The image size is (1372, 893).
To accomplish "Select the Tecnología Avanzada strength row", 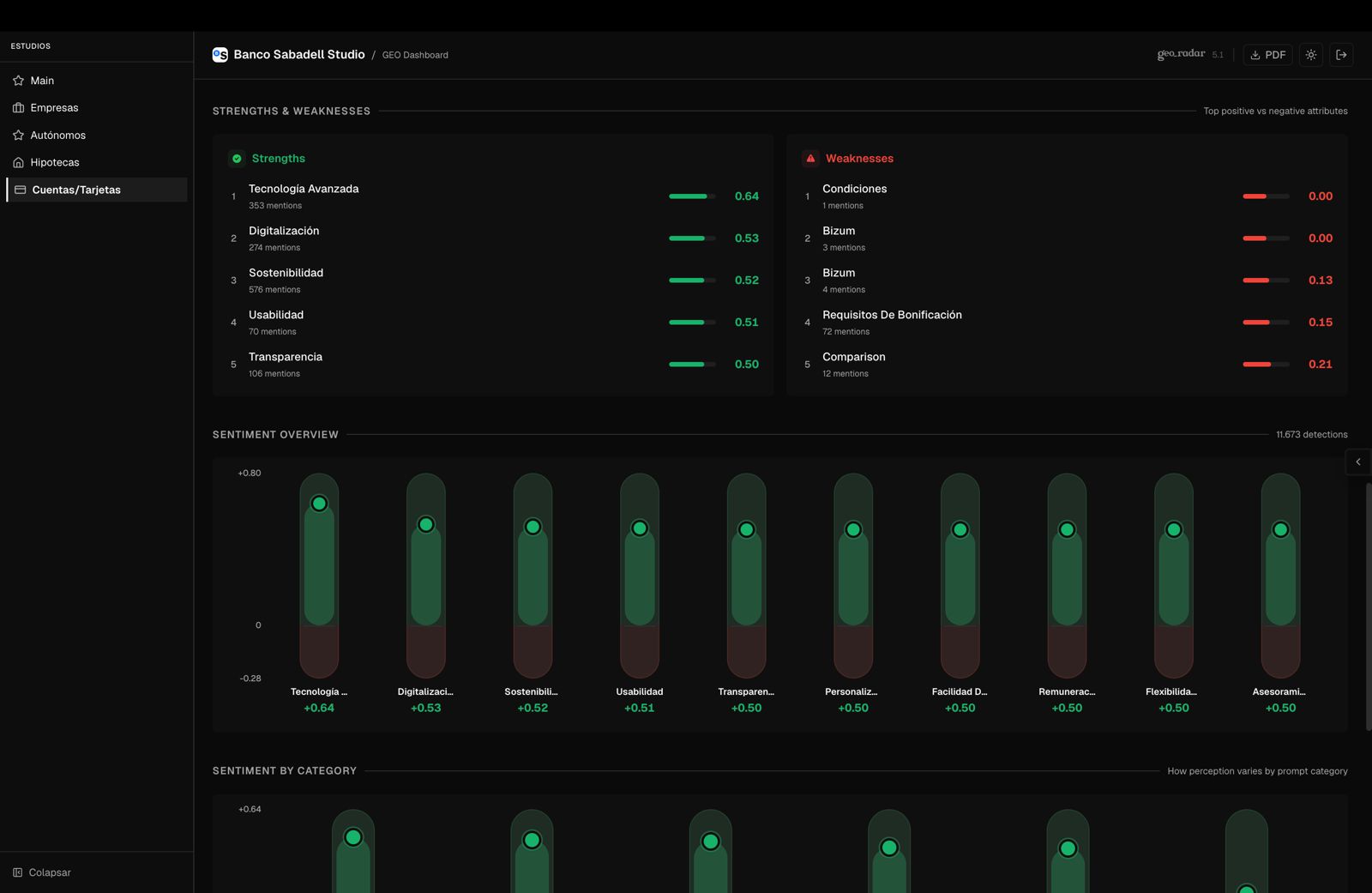I will (x=304, y=196).
